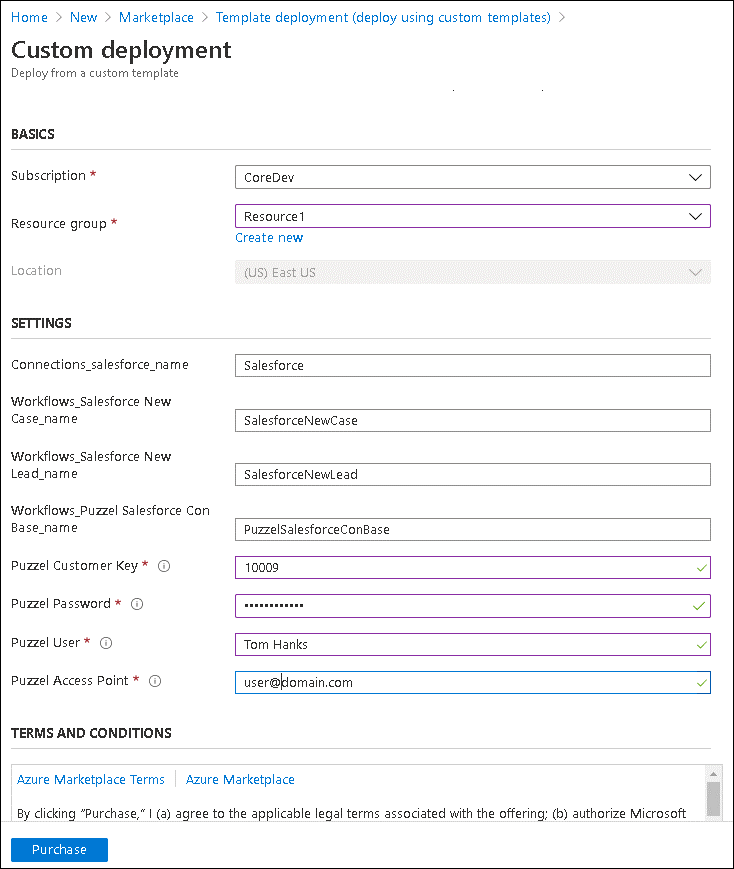Click the SalesforceNewLead workflow name field

(472, 474)
